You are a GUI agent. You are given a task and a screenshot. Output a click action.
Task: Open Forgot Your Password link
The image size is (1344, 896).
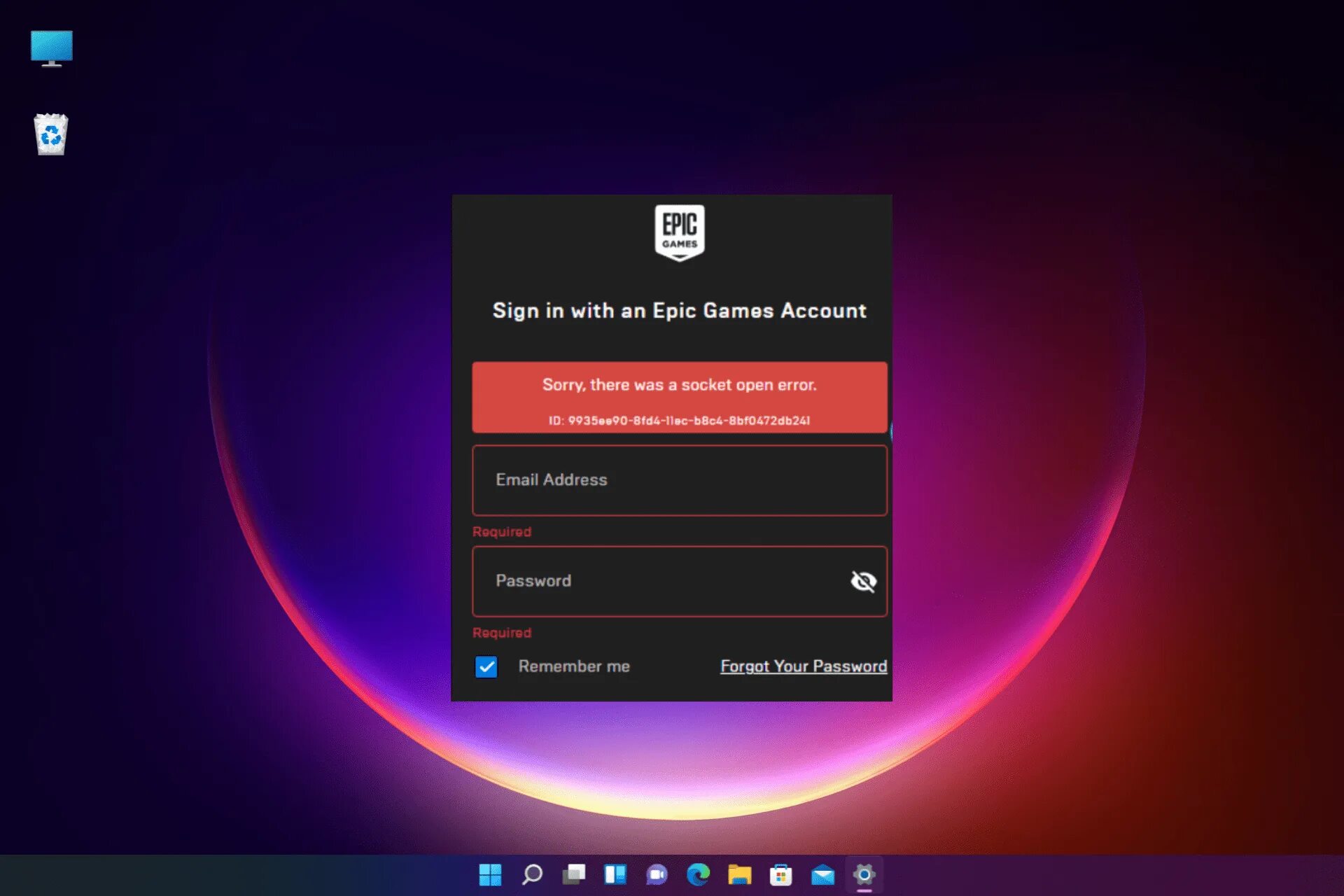click(804, 666)
